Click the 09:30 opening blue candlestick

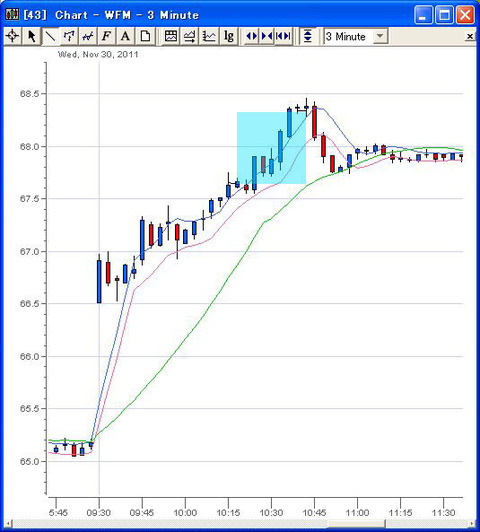pos(99,281)
